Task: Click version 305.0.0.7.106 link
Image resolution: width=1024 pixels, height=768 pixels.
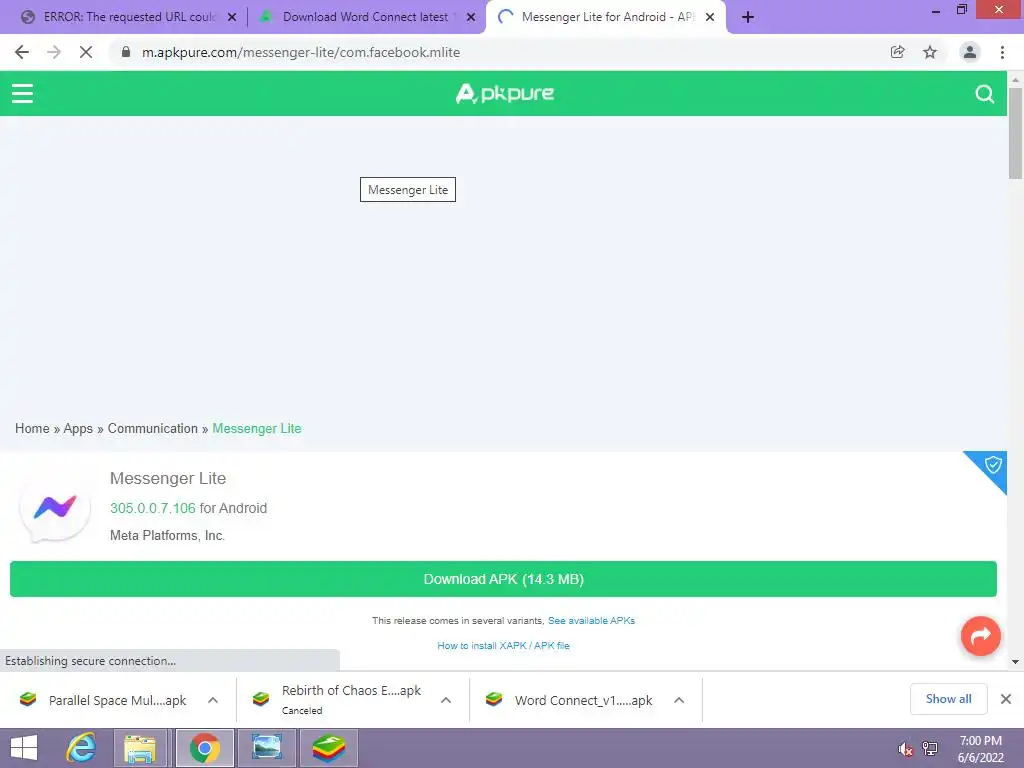Action: (153, 508)
